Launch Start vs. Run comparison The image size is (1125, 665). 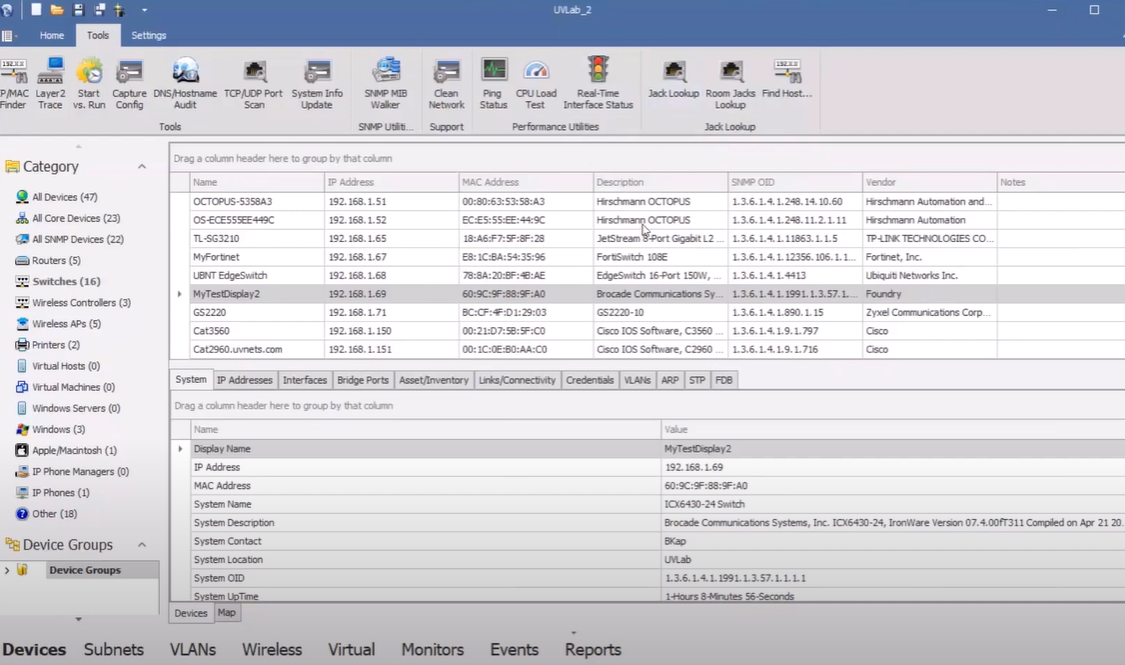click(x=89, y=84)
